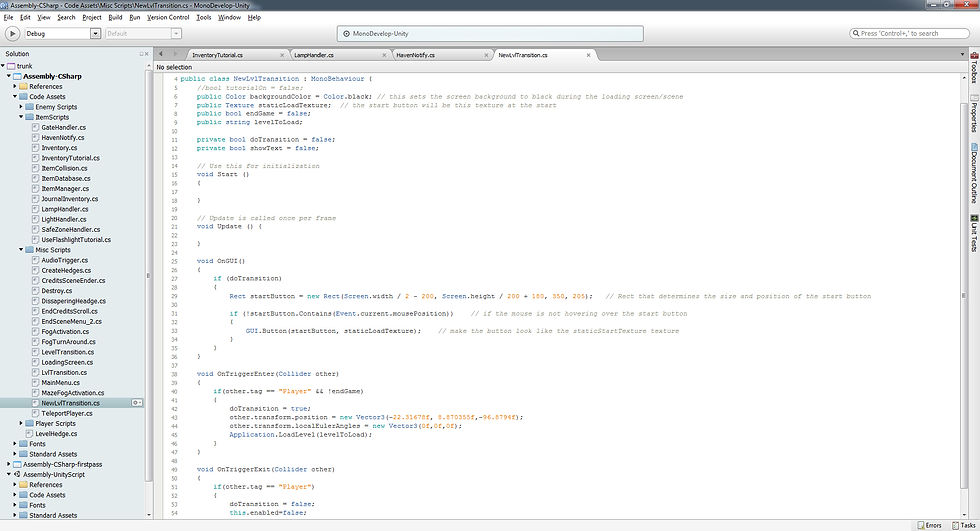The width and height of the screenshot is (980, 531).
Task: Select FogActivation.cs file
Action: [65, 331]
